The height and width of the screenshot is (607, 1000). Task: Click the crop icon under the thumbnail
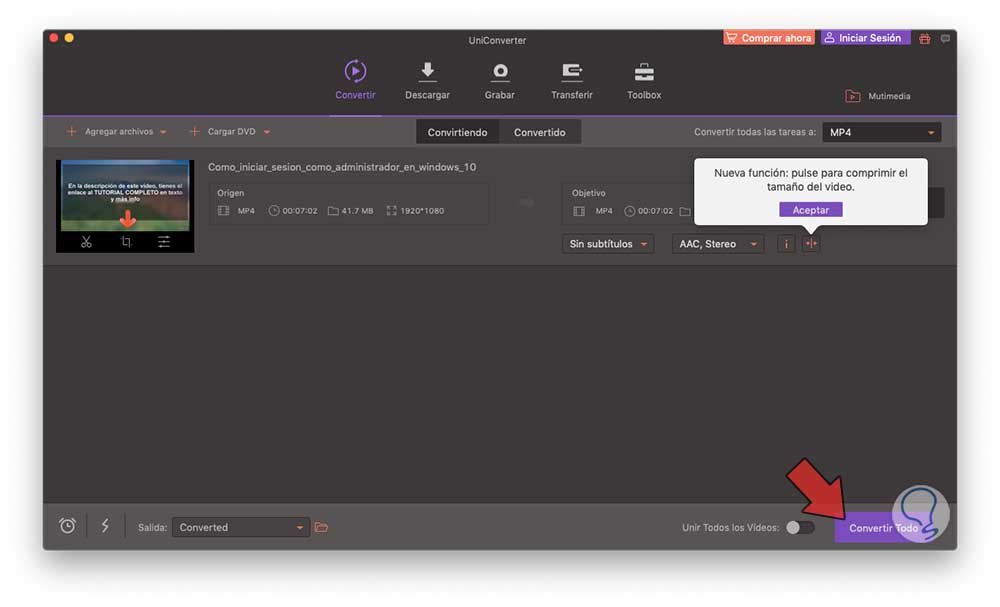click(126, 242)
